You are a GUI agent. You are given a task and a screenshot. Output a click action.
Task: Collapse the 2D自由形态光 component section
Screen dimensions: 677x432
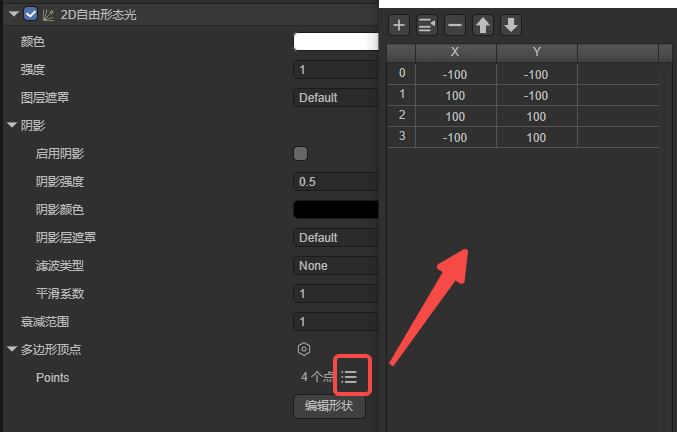pyautogui.click(x=12, y=14)
